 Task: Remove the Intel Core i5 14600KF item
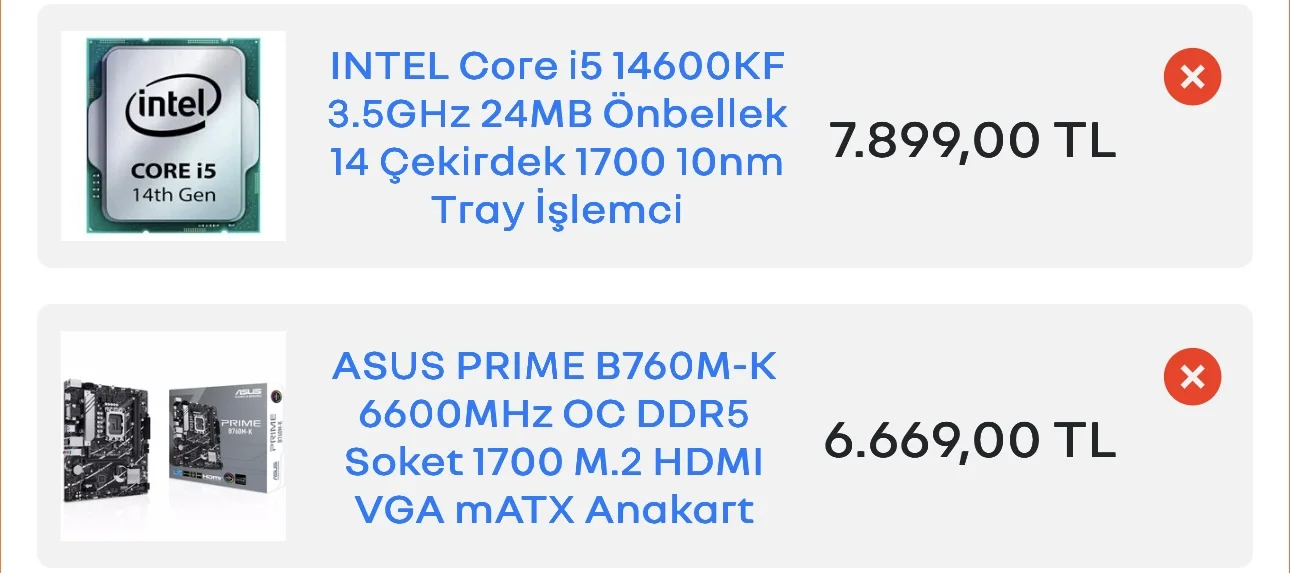click(x=1192, y=77)
